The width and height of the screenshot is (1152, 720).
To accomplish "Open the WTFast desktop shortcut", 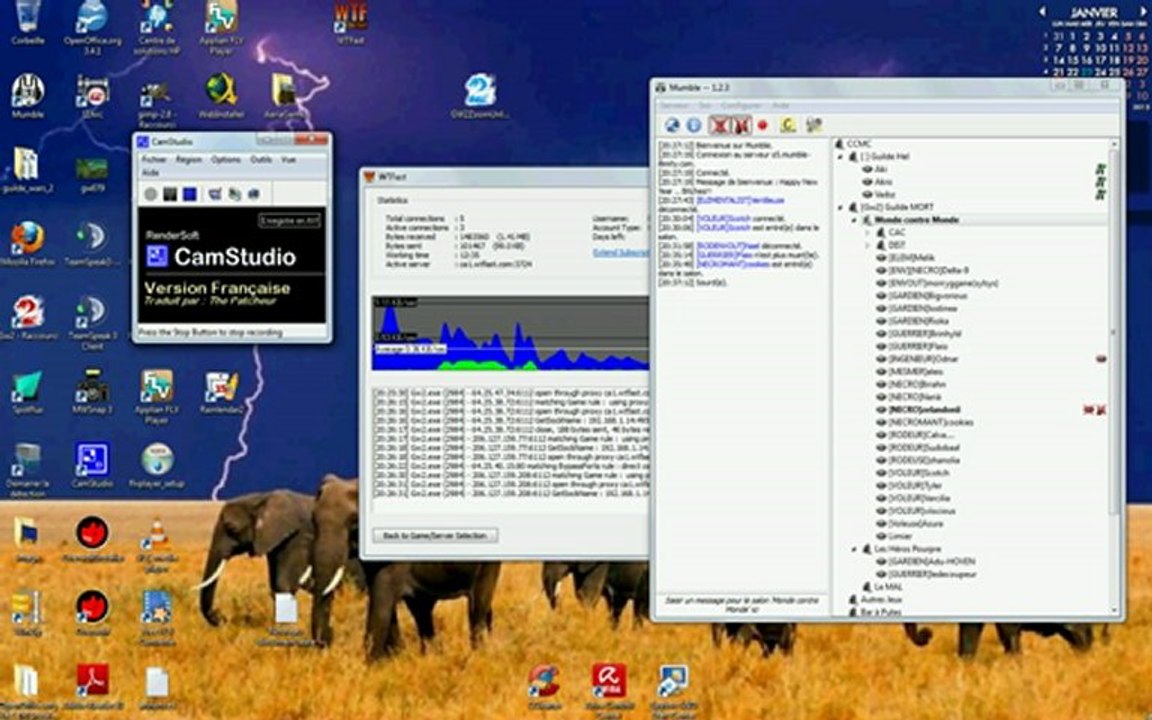I will coord(350,22).
